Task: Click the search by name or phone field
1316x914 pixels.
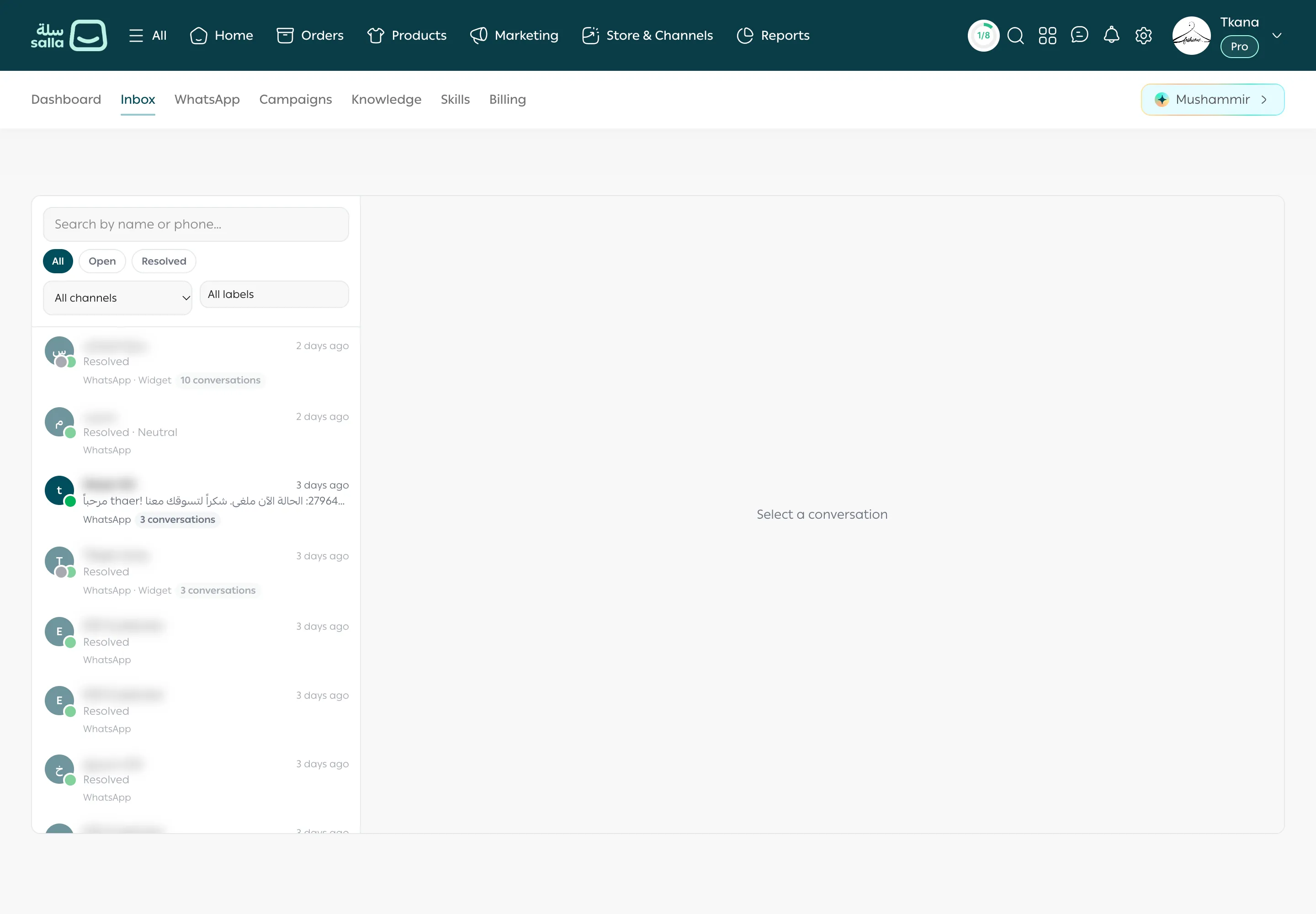Action: pos(196,224)
